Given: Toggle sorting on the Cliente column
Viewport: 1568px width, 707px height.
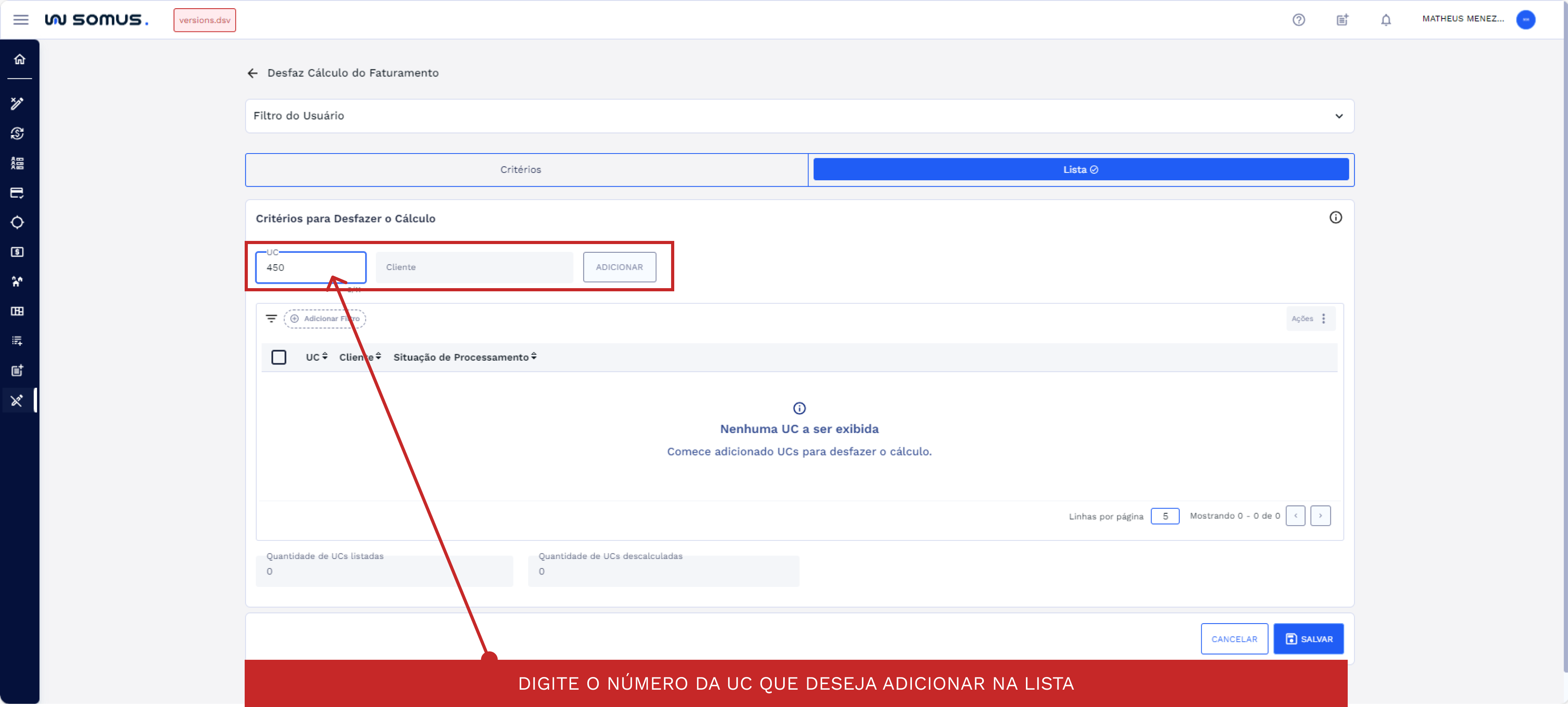Looking at the screenshot, I should pyautogui.click(x=359, y=357).
